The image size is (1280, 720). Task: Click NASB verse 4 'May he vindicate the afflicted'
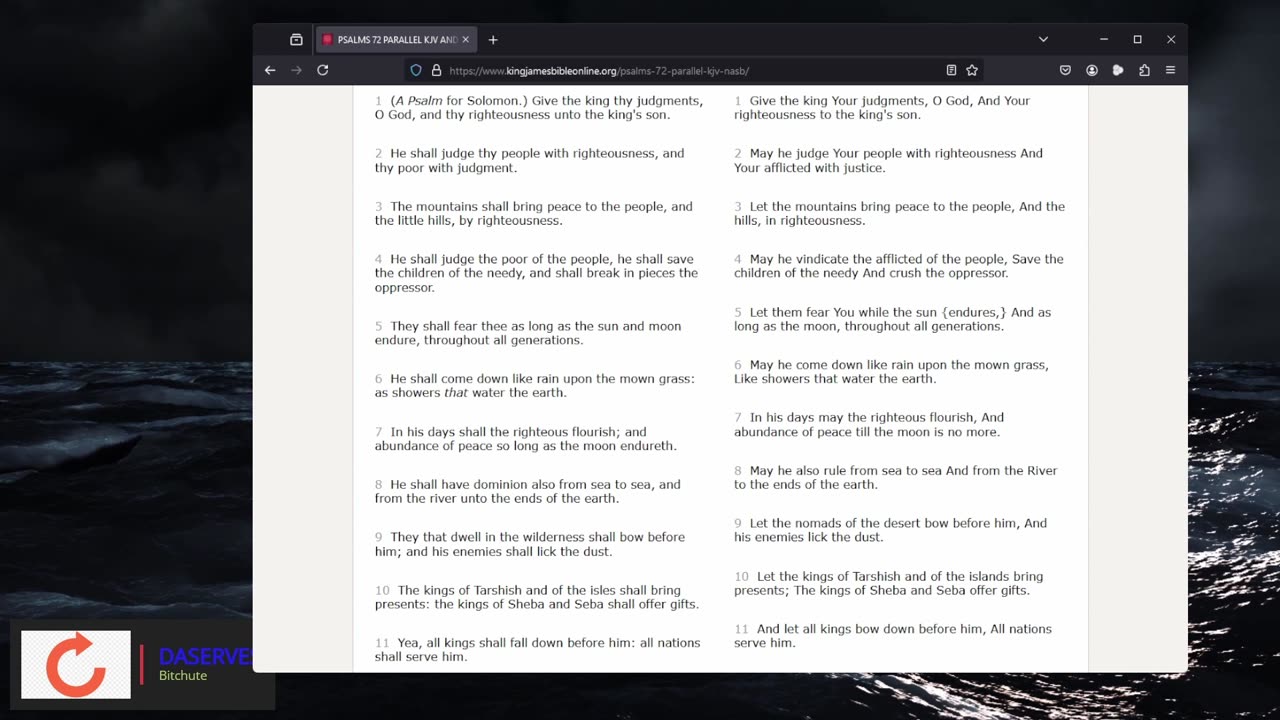coord(899,266)
